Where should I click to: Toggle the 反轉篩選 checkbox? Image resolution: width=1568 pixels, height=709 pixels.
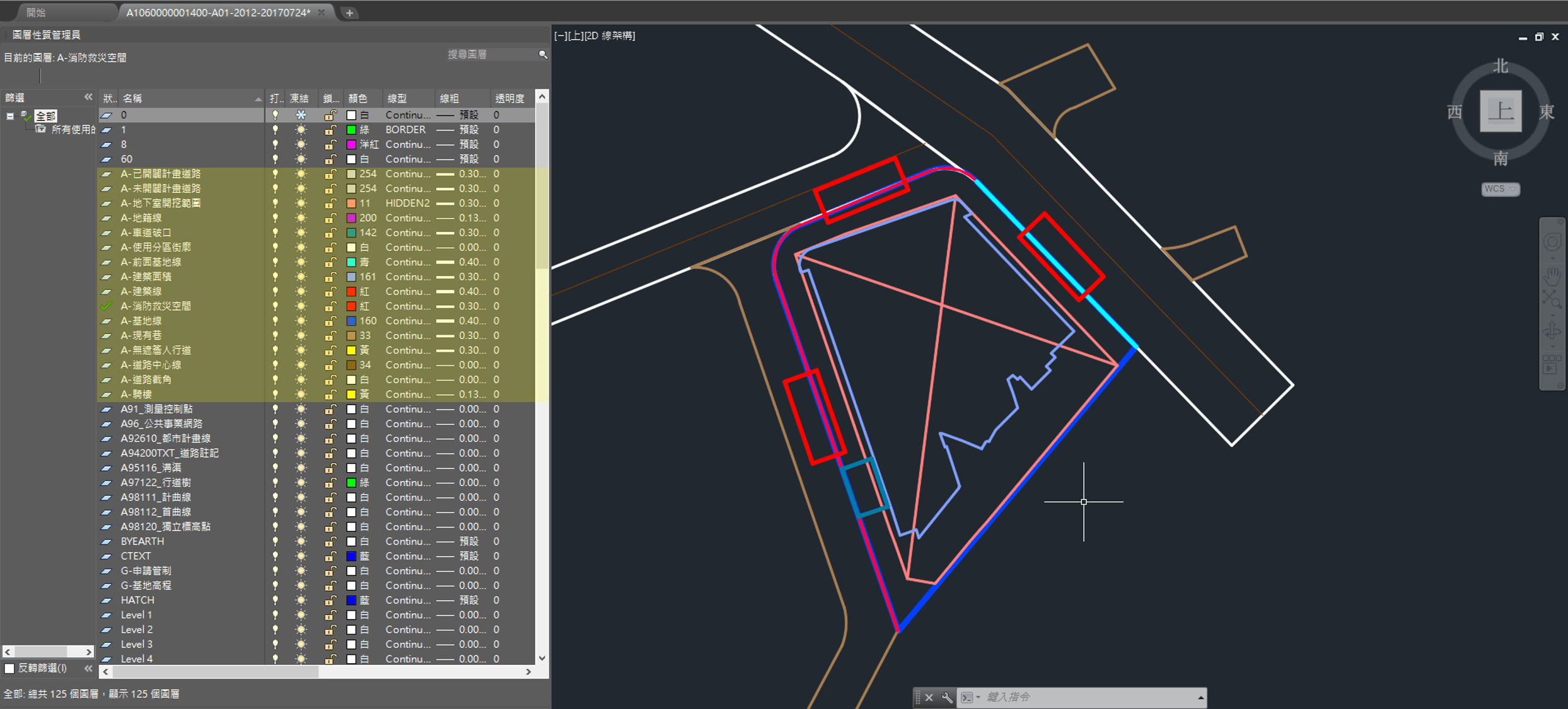(9, 668)
